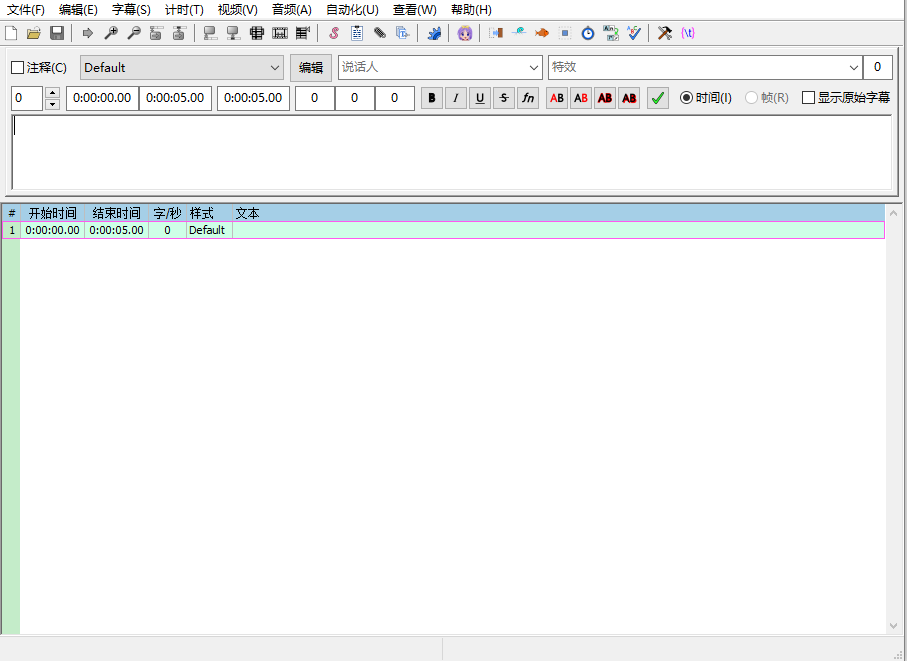Pick outline color with third AB button
This screenshot has width=907, height=661.
click(605, 98)
